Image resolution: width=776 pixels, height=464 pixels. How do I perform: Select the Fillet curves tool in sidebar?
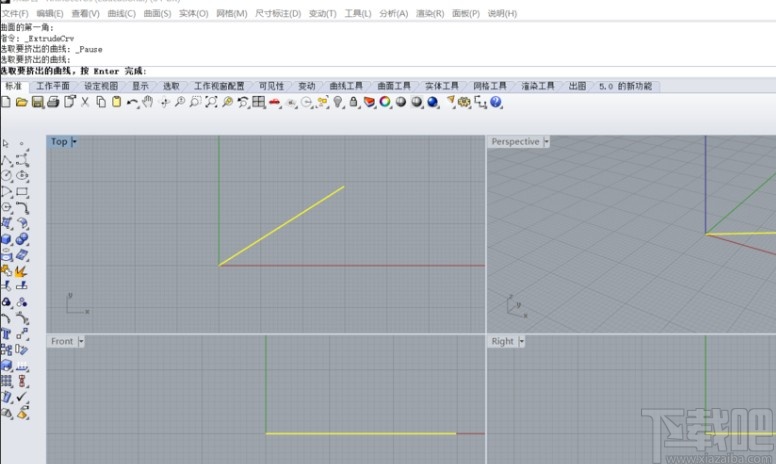point(22,207)
